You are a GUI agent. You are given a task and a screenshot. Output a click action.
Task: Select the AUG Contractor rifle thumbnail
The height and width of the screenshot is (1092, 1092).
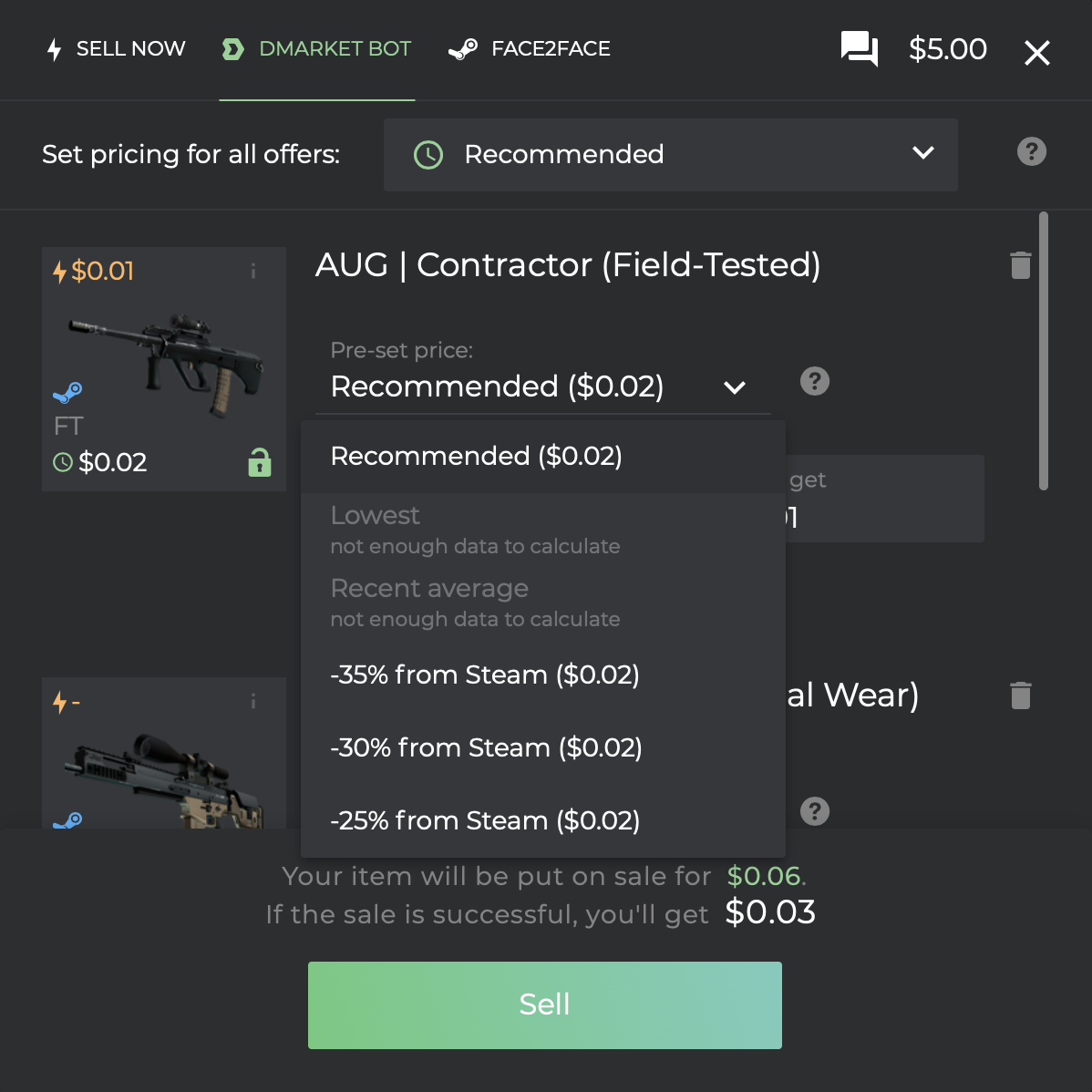(x=166, y=364)
